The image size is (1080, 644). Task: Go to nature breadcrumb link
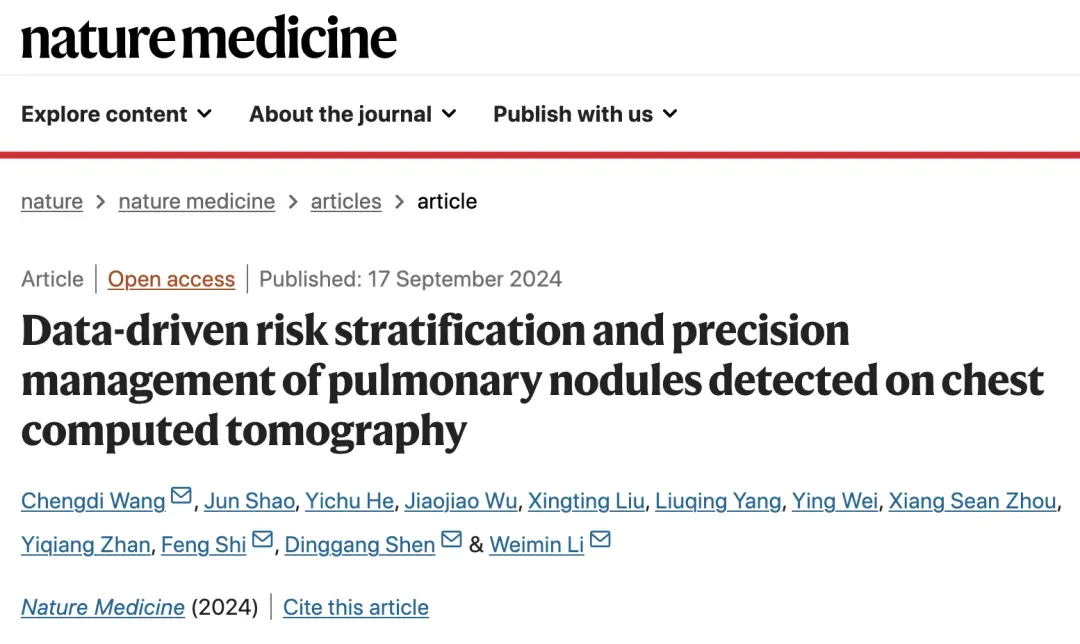click(51, 201)
